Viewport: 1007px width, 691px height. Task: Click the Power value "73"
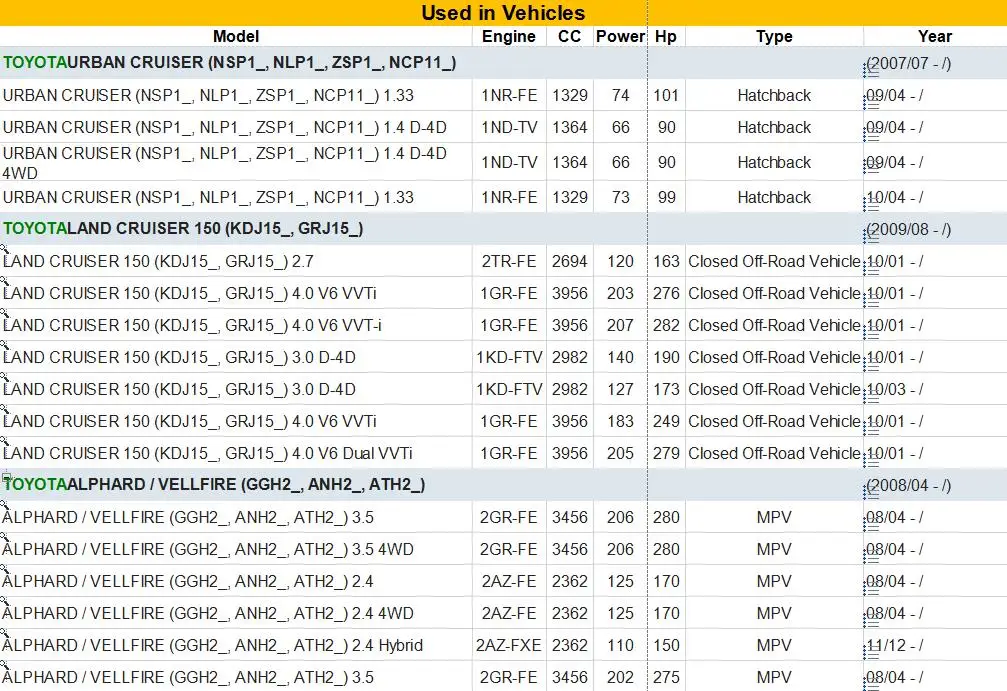click(620, 198)
